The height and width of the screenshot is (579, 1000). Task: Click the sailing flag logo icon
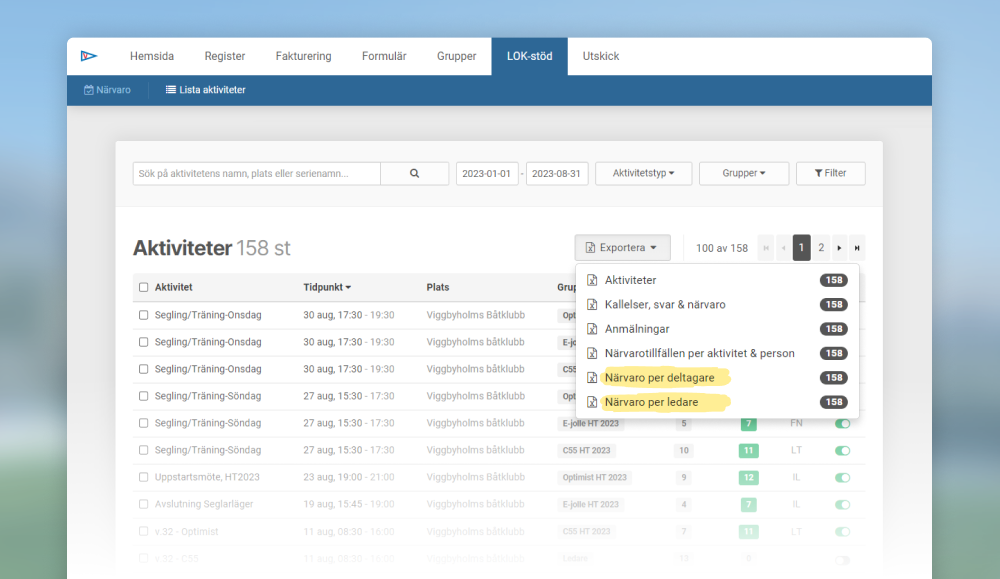89,56
